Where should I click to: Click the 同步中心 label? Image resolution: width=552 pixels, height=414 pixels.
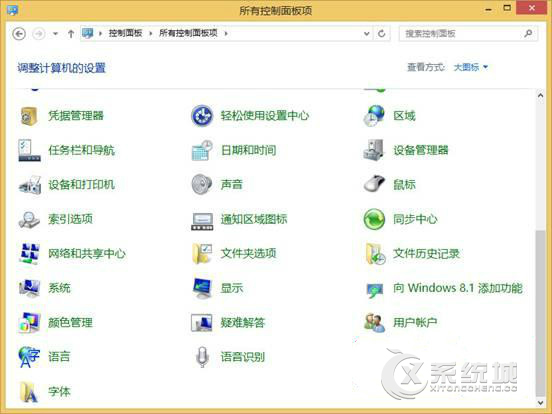coord(415,219)
